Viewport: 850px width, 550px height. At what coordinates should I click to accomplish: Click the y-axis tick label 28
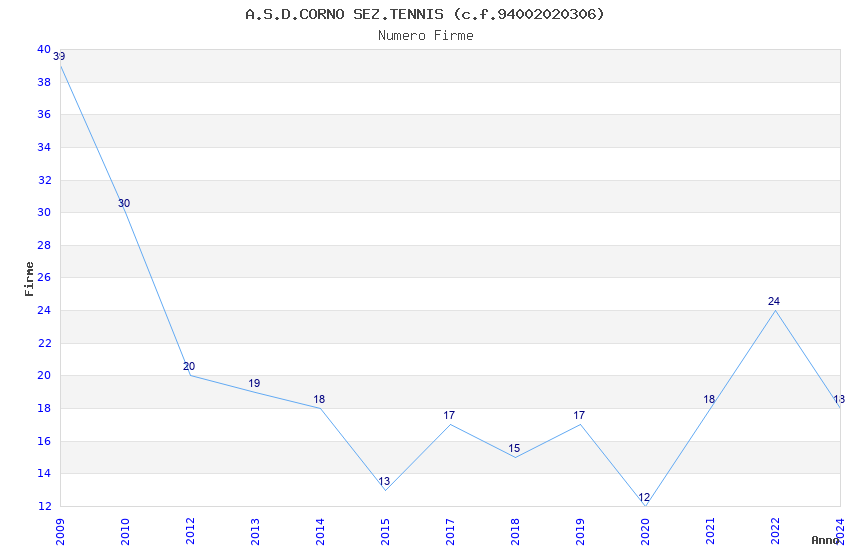44,245
